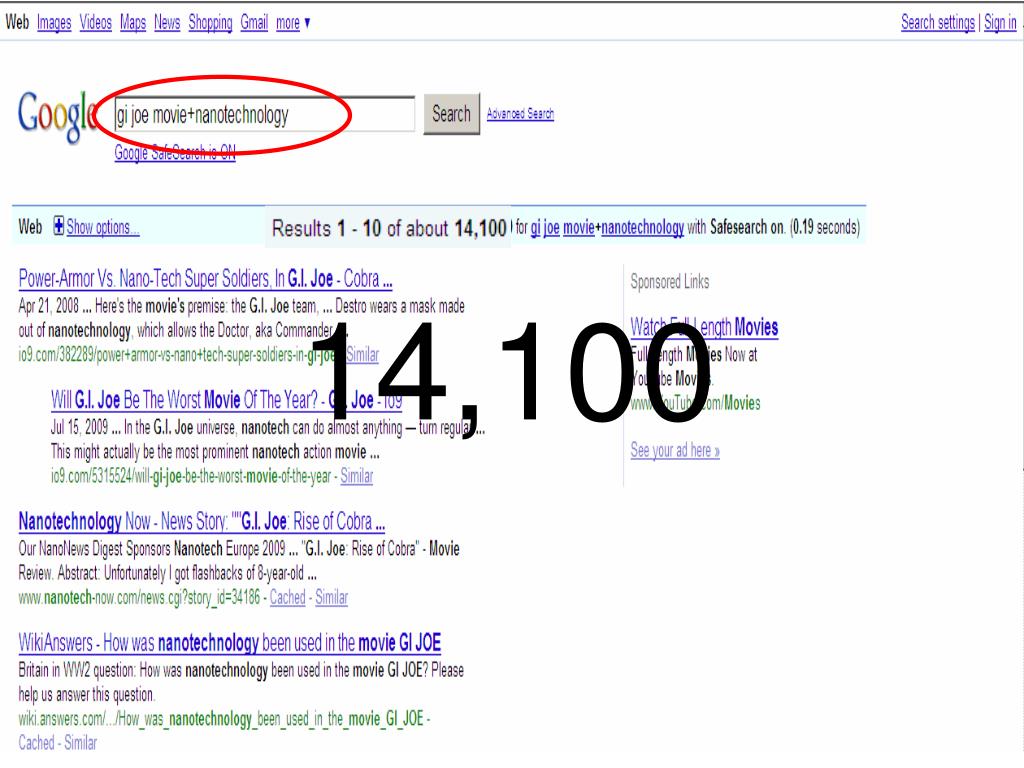
Task: Open Gmail in top navigation
Action: 254,22
